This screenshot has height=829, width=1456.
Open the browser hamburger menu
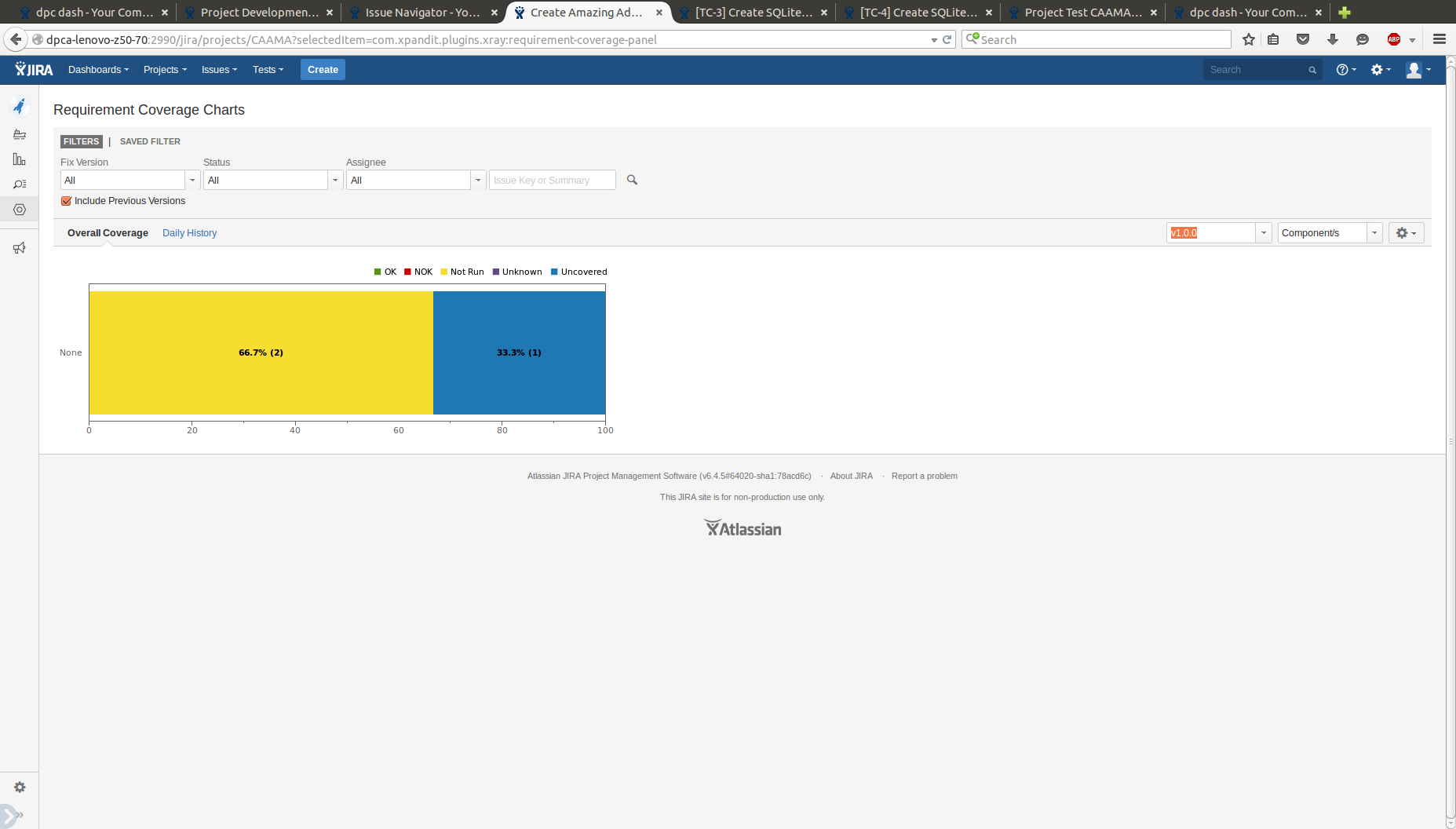[x=1440, y=39]
